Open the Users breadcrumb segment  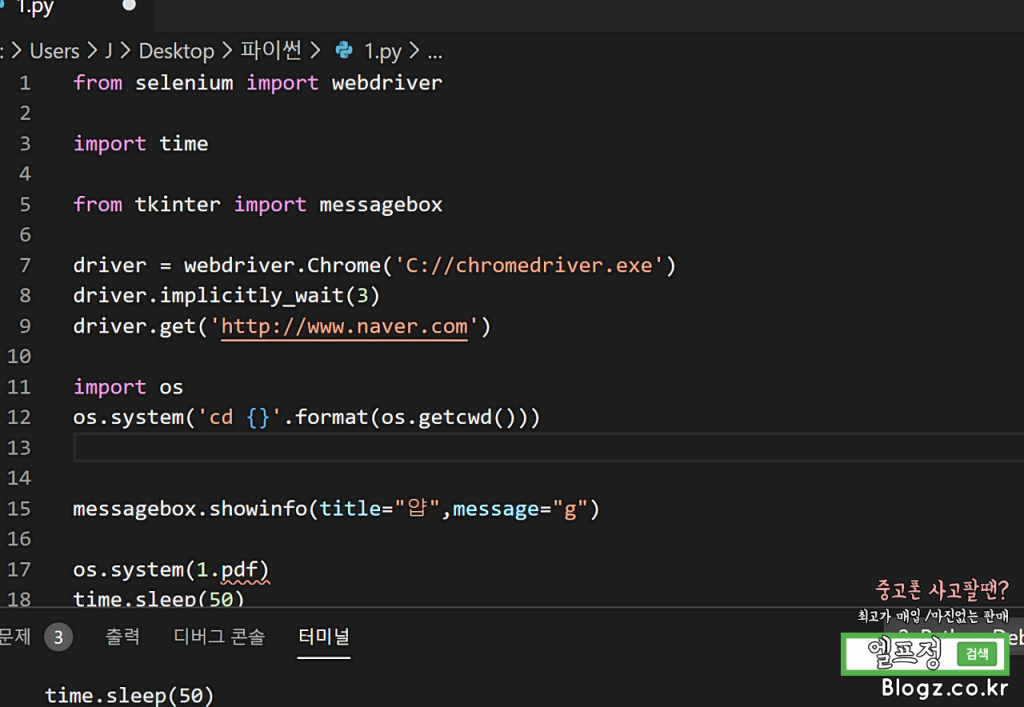tap(54, 51)
